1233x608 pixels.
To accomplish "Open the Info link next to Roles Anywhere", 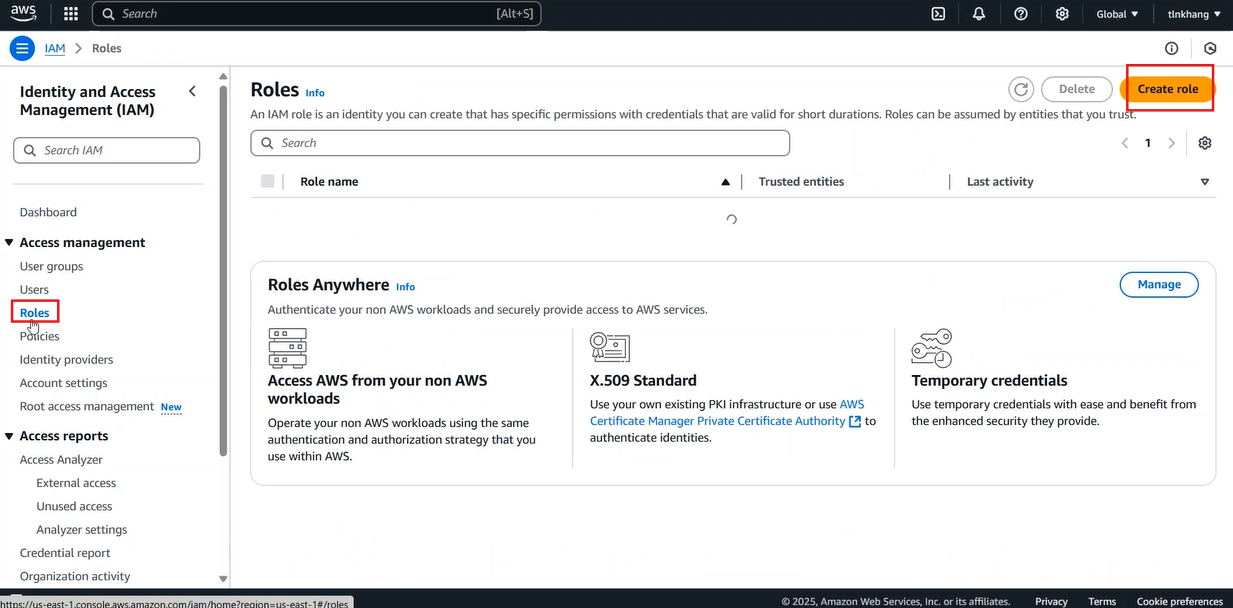I will coord(405,287).
